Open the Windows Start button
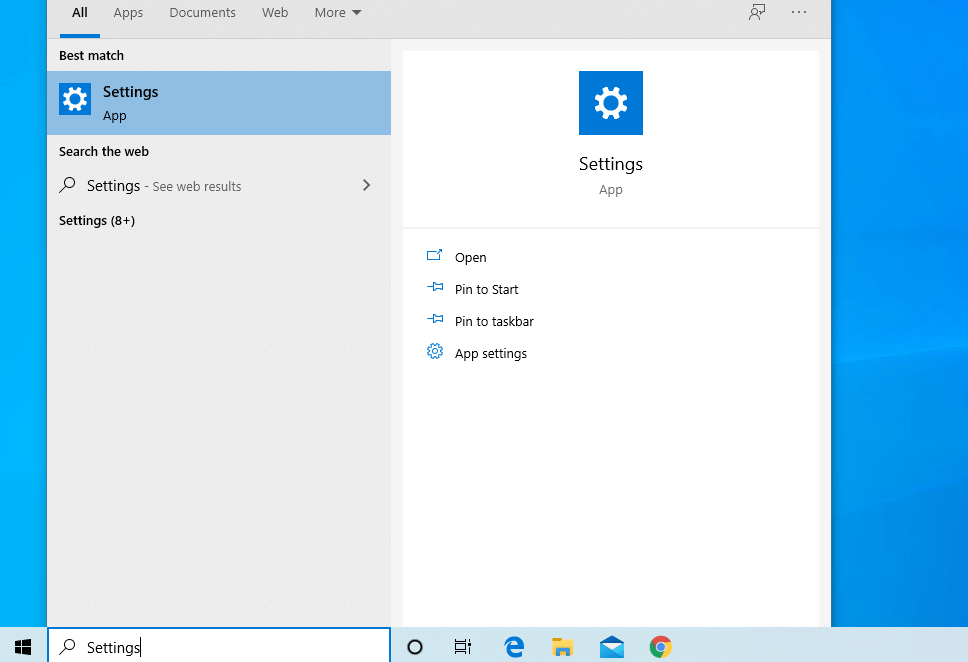Viewport: 968px width, 662px height. pyautogui.click(x=23, y=647)
